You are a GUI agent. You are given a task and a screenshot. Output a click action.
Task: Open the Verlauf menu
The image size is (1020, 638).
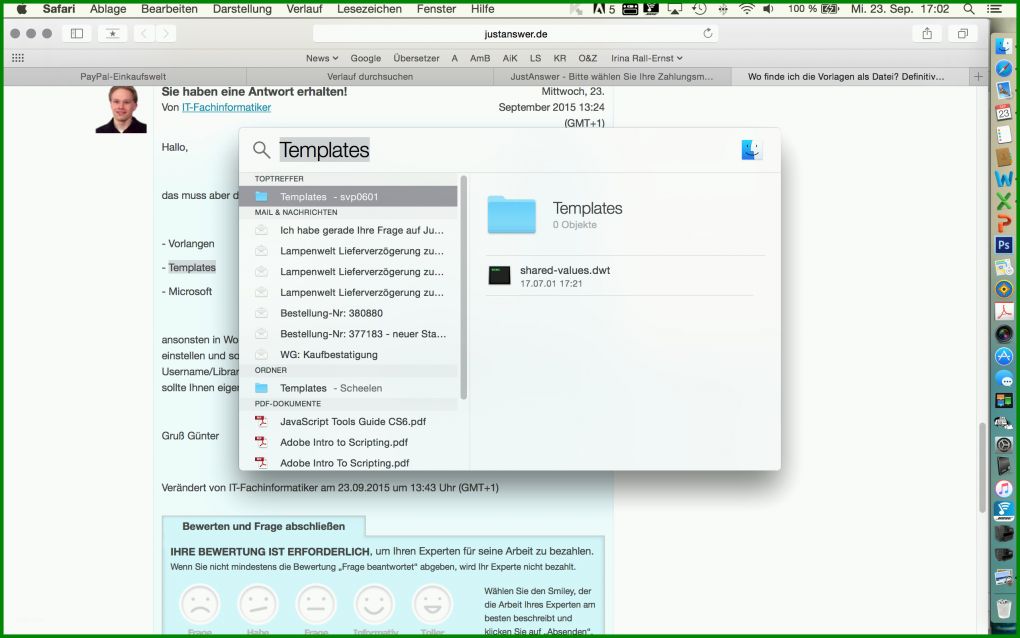coord(304,9)
